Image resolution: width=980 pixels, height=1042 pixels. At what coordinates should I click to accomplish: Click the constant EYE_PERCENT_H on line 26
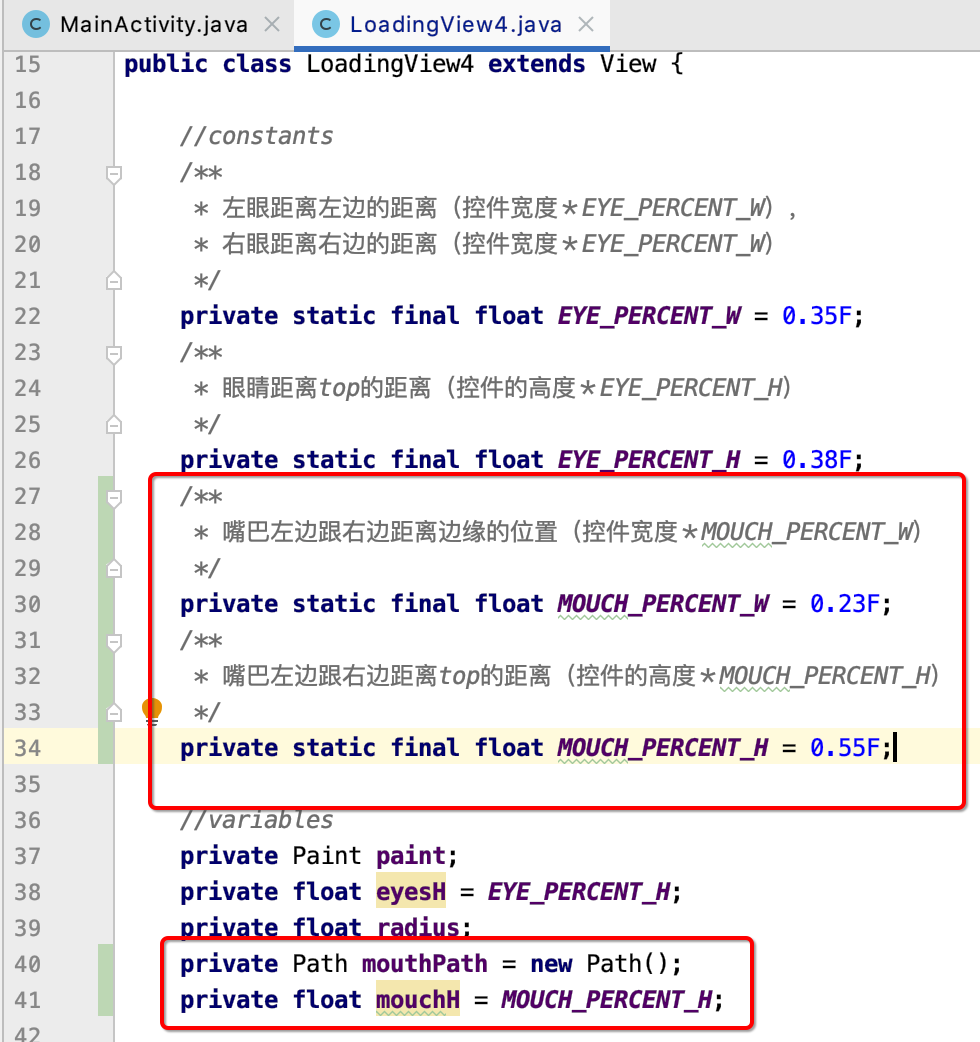coord(649,460)
